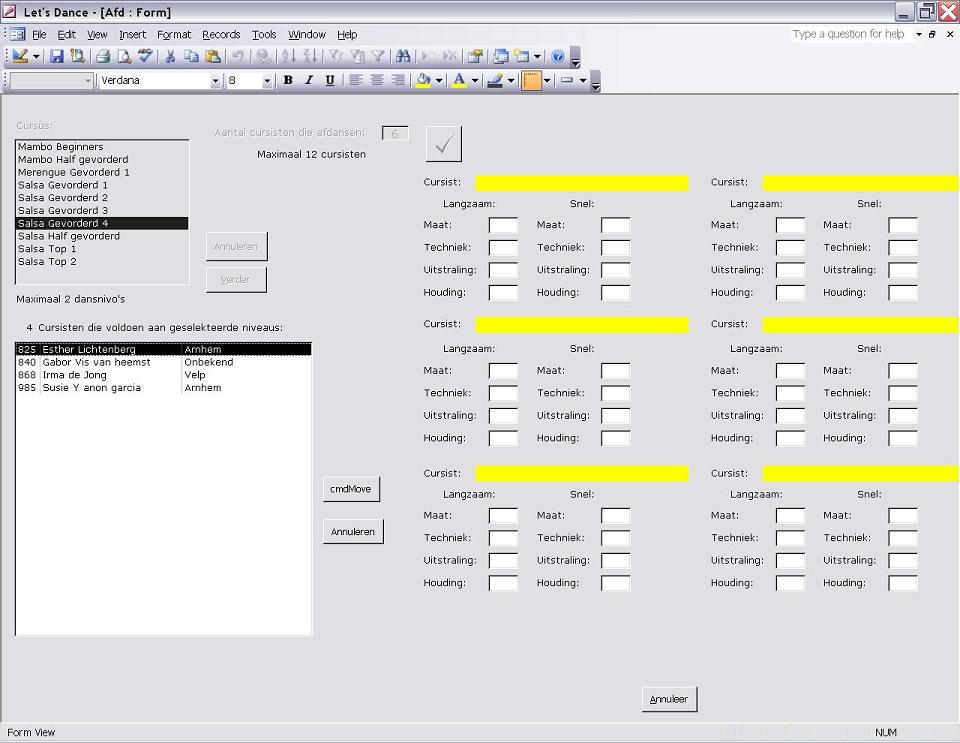
Task: Open the Records menu
Action: (x=221, y=35)
